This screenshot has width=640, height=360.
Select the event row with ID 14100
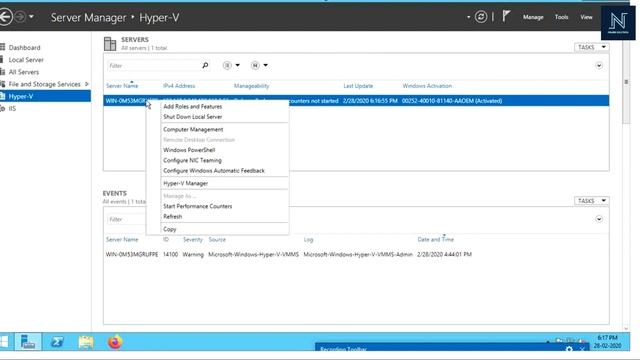356,254
